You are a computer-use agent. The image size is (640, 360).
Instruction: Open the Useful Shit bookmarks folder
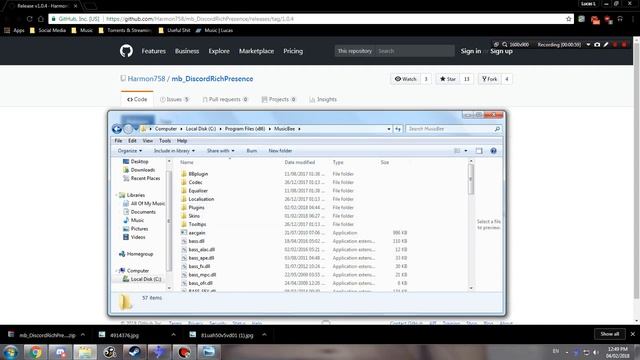tap(174, 30)
